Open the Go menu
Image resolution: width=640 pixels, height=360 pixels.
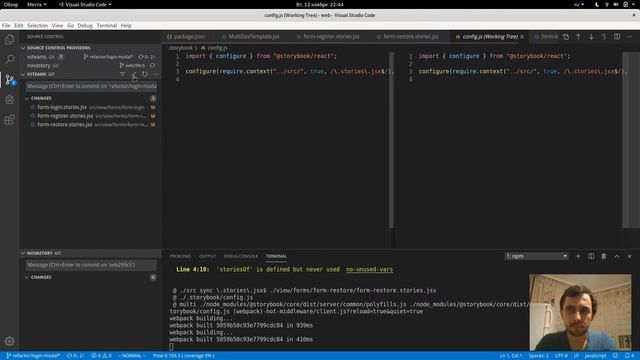[71, 25]
